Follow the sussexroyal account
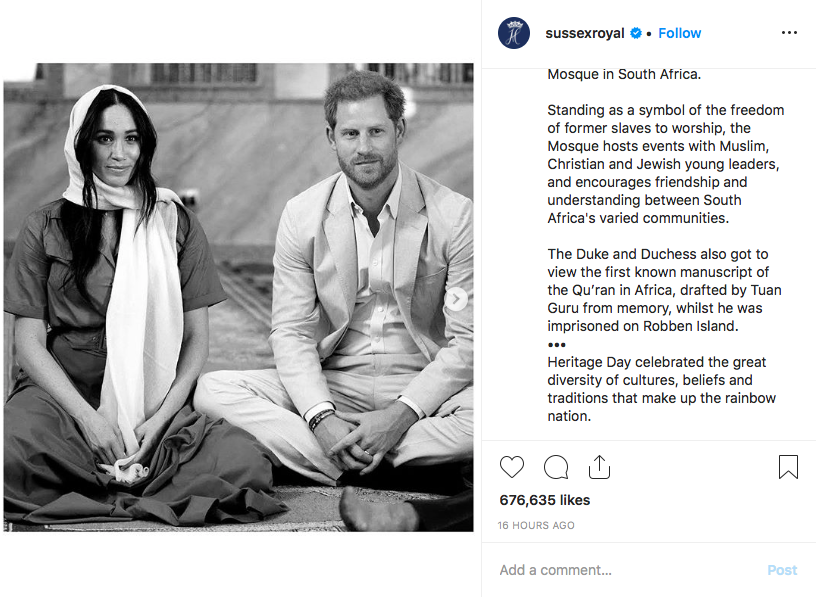This screenshot has width=816, height=597. click(x=680, y=33)
